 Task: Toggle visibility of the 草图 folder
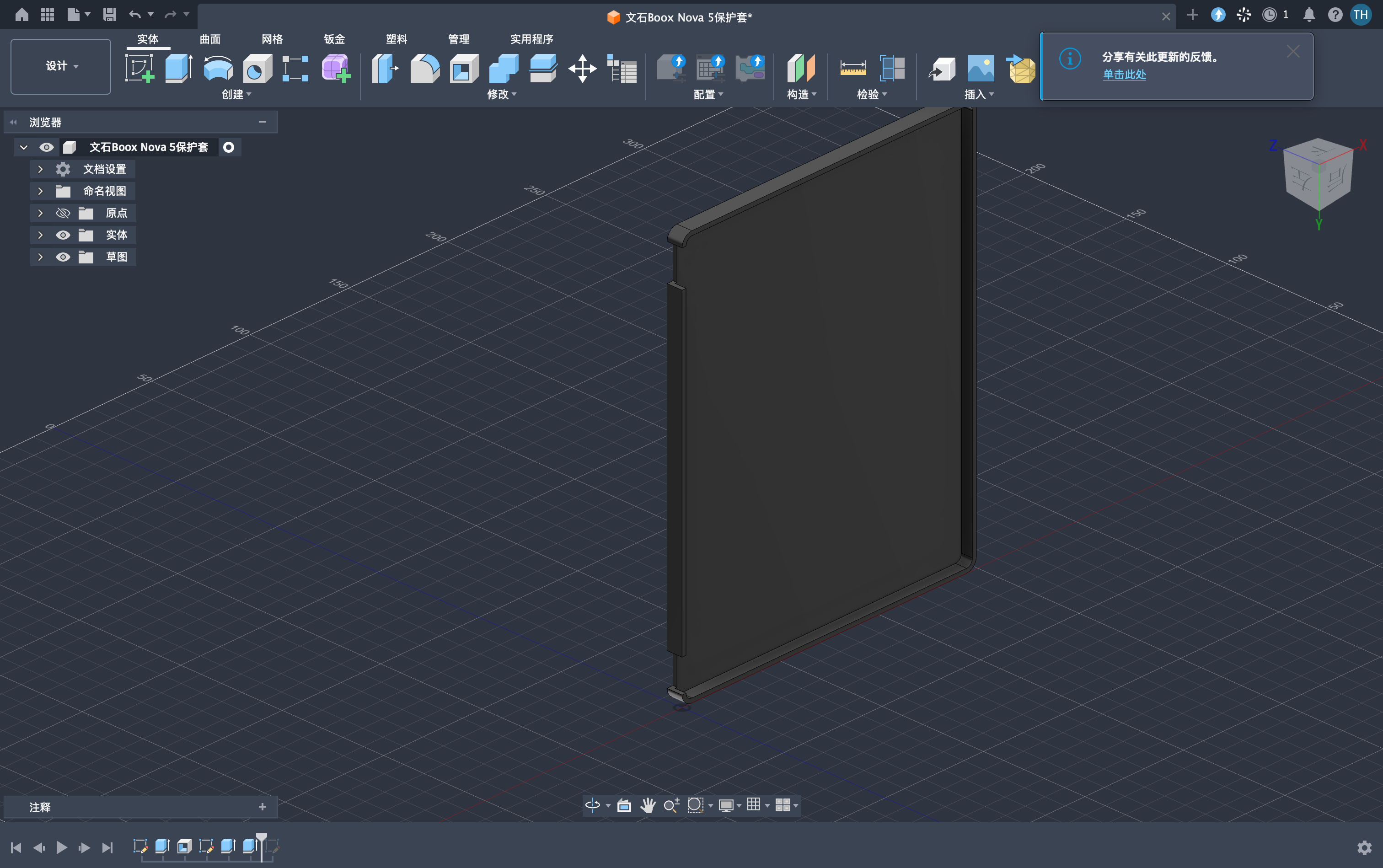[63, 257]
